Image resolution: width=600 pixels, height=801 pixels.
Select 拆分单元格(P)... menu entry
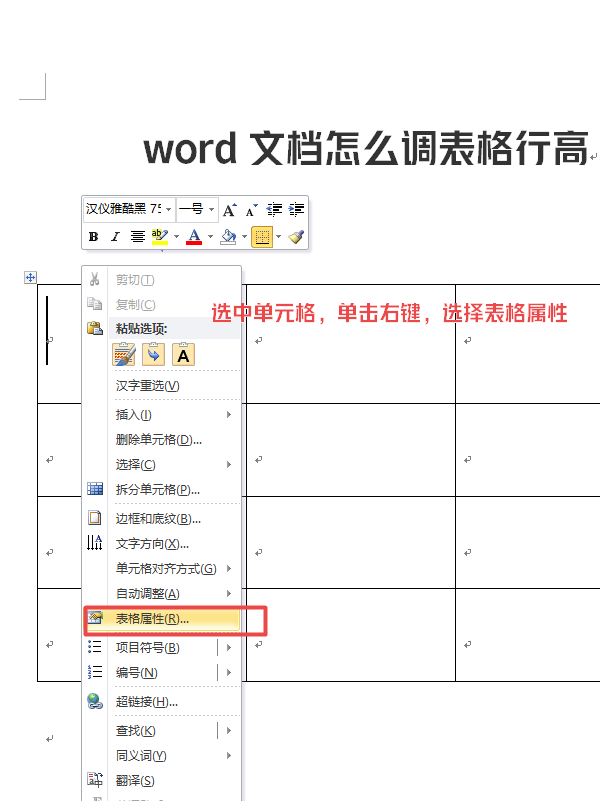(160, 490)
